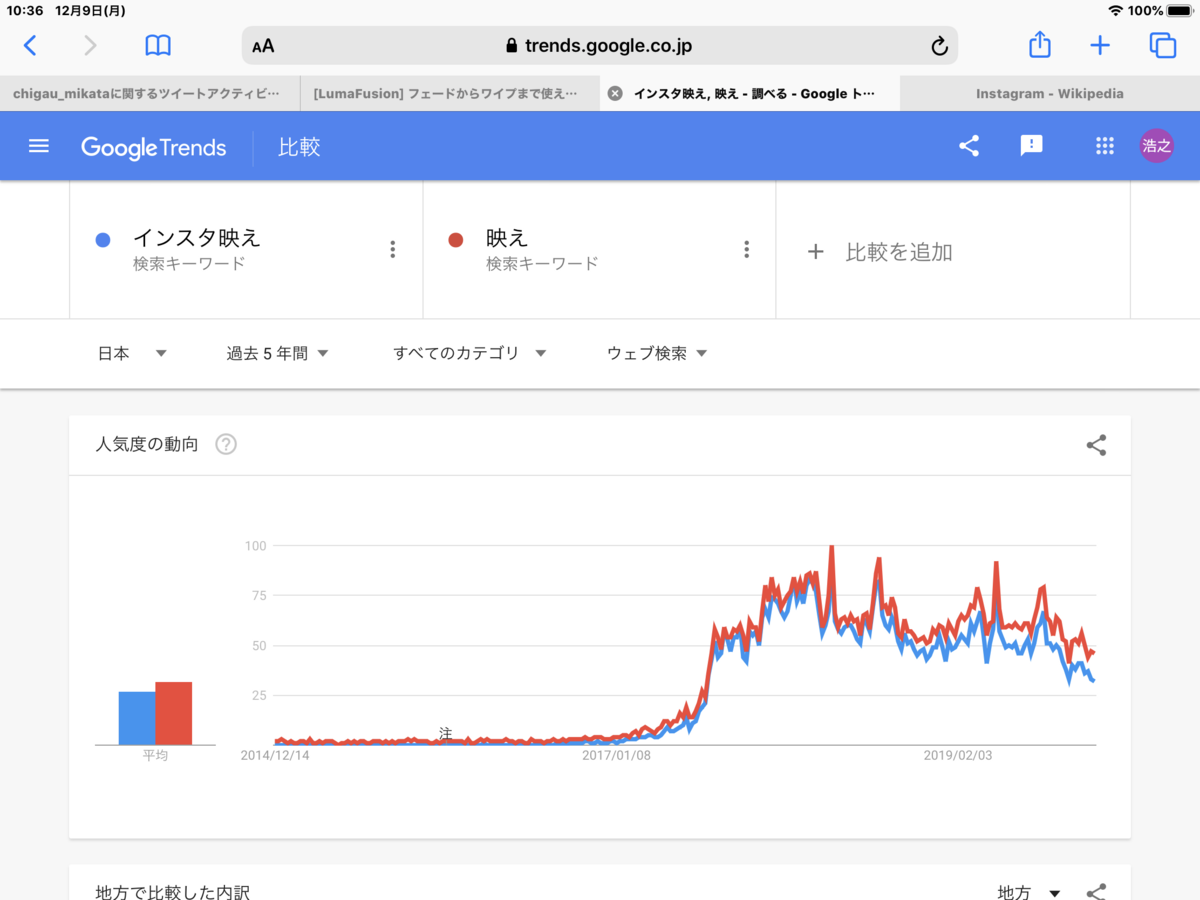1200x900 pixels.
Task: Open the AA reader text-size menu
Action: pos(263,46)
